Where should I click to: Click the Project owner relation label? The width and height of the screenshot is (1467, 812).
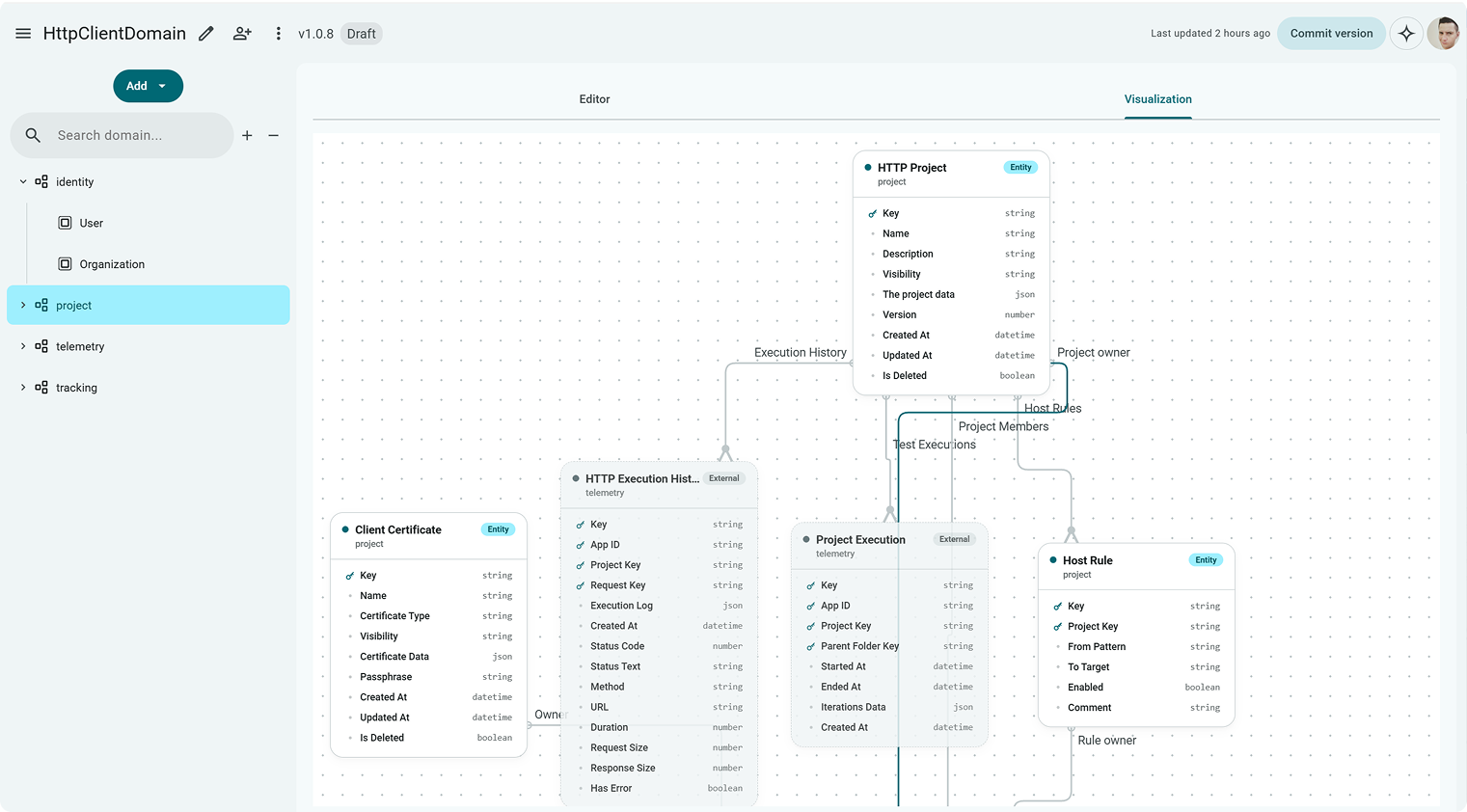(1093, 353)
